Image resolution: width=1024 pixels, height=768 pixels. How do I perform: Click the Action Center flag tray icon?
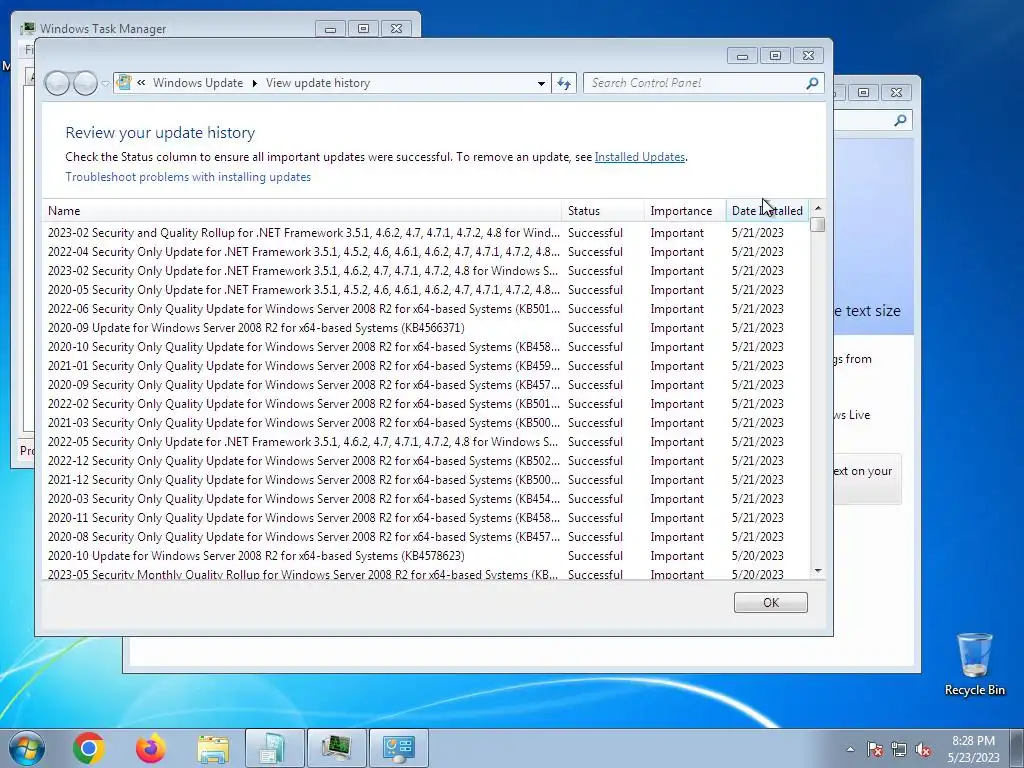pyautogui.click(x=874, y=749)
